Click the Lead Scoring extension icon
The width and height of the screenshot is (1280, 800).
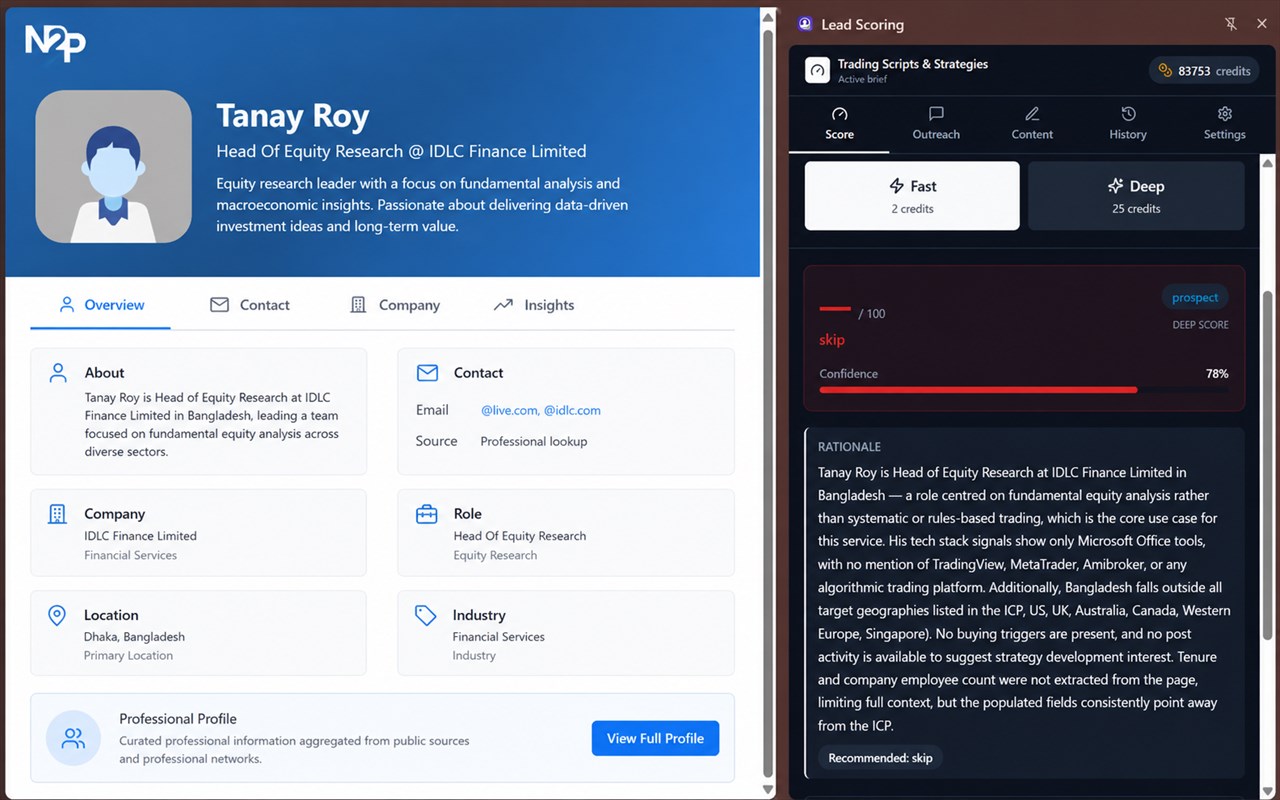click(806, 24)
